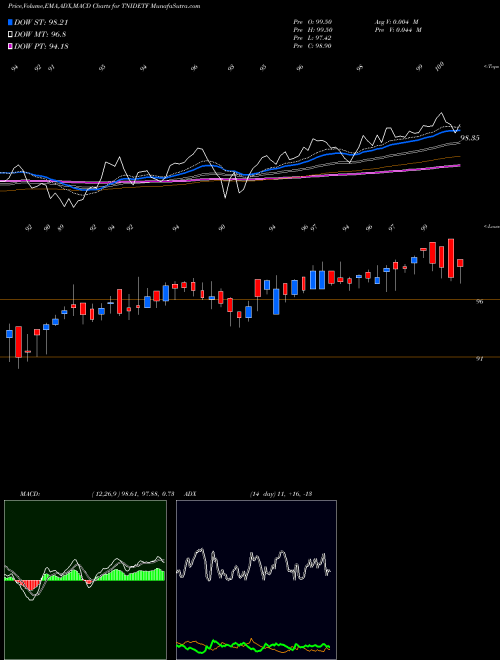The height and width of the screenshot is (660, 500).
Task: Click the magenta DOW PT legend swatch
Action: (11, 46)
